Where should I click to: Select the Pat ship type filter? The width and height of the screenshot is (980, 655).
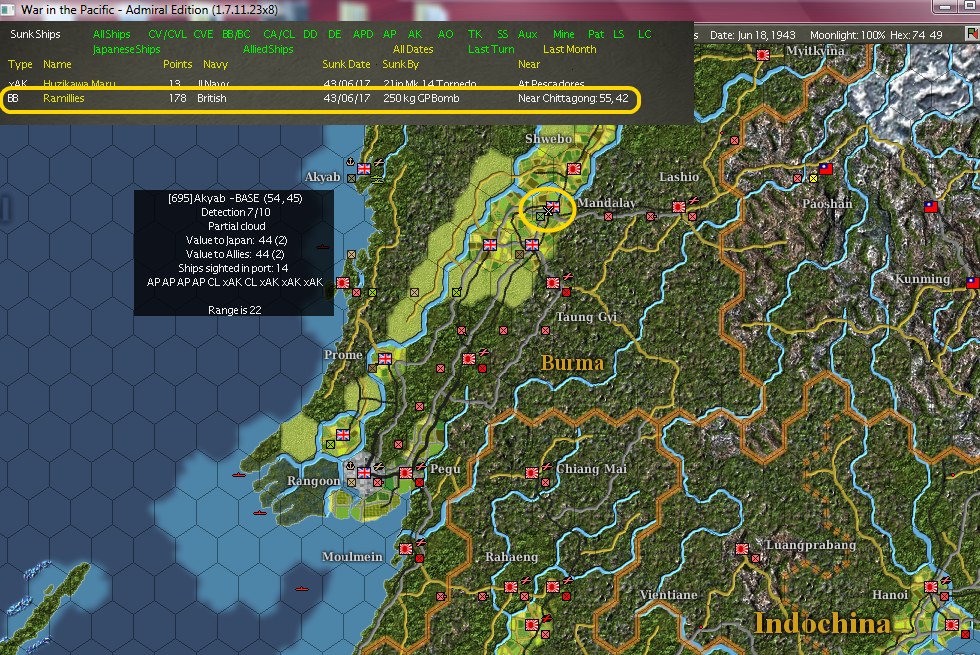tap(596, 34)
